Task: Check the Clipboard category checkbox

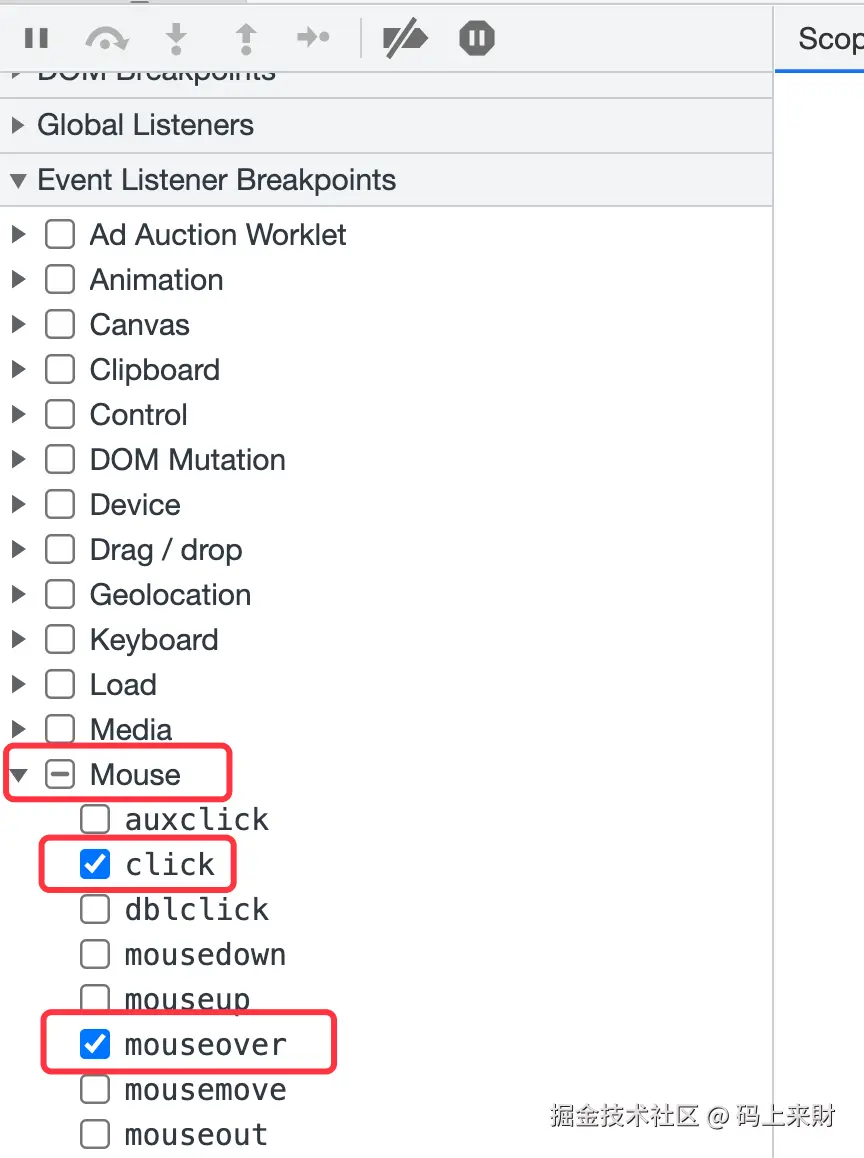Action: coord(60,370)
